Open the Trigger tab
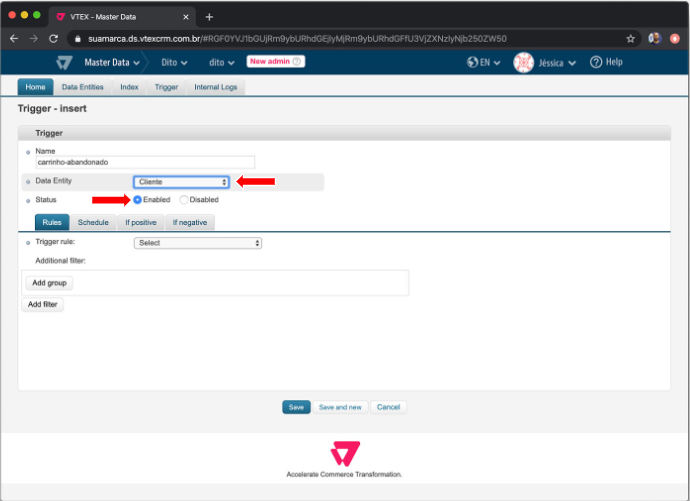Viewport: 690px width, 501px height. (x=166, y=87)
